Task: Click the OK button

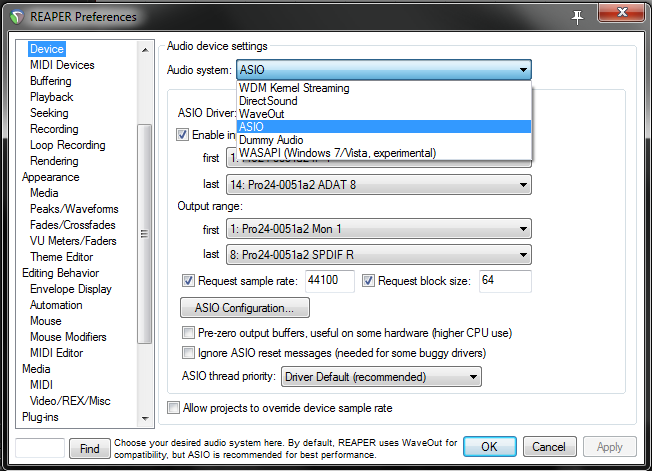Action: (489, 446)
